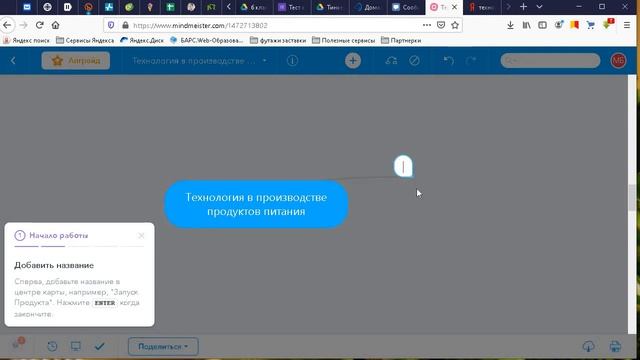Open the БАРС.Web-Образова... bookmark
The height and width of the screenshot is (360, 640).
tap(207, 40)
